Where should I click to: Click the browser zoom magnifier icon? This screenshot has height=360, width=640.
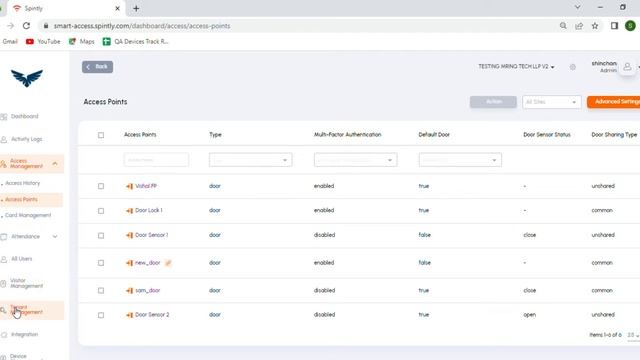pyautogui.click(x=563, y=26)
